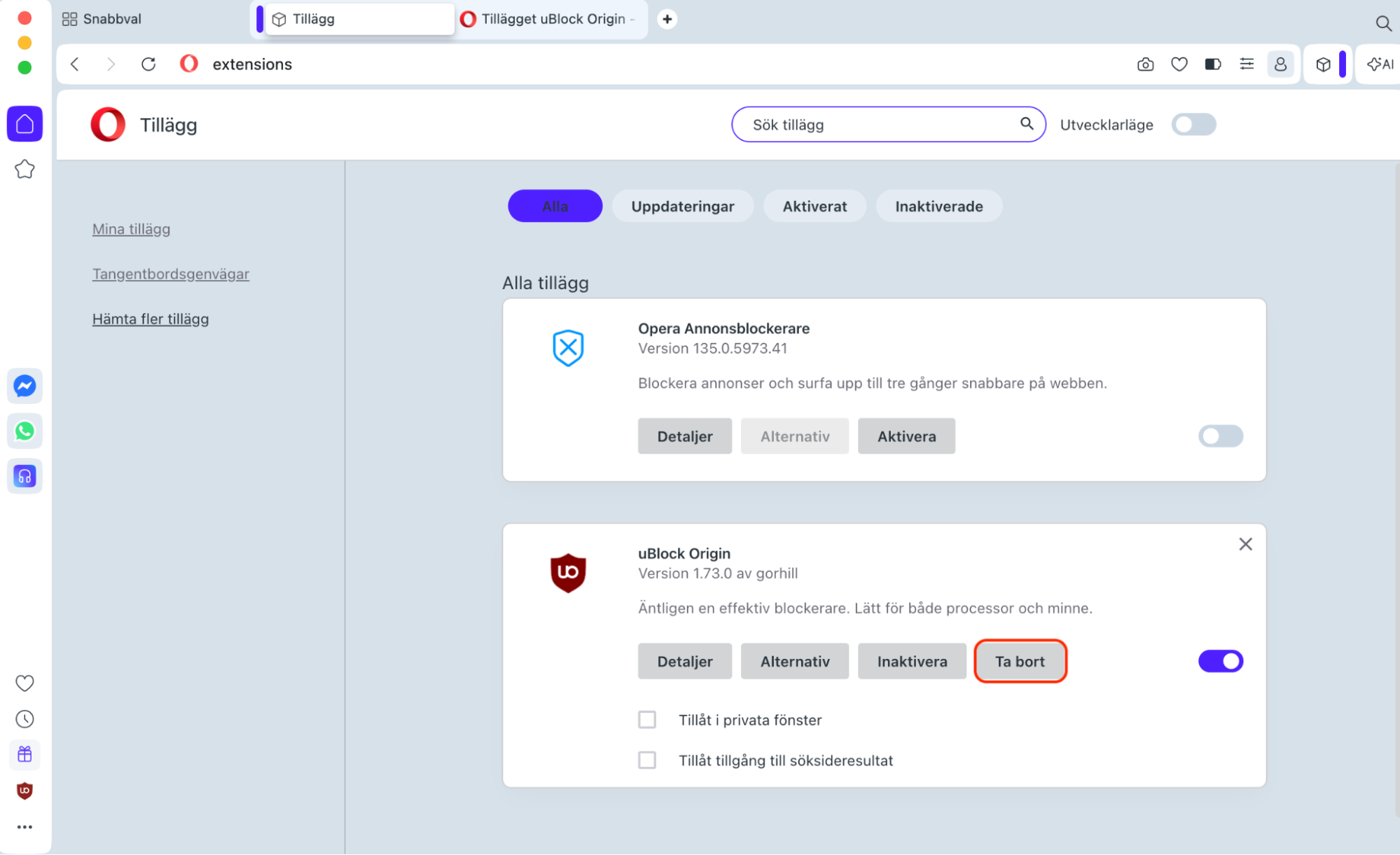The image size is (1400, 855).
Task: Open the Opera home sidebar icon
Action: [x=25, y=124]
